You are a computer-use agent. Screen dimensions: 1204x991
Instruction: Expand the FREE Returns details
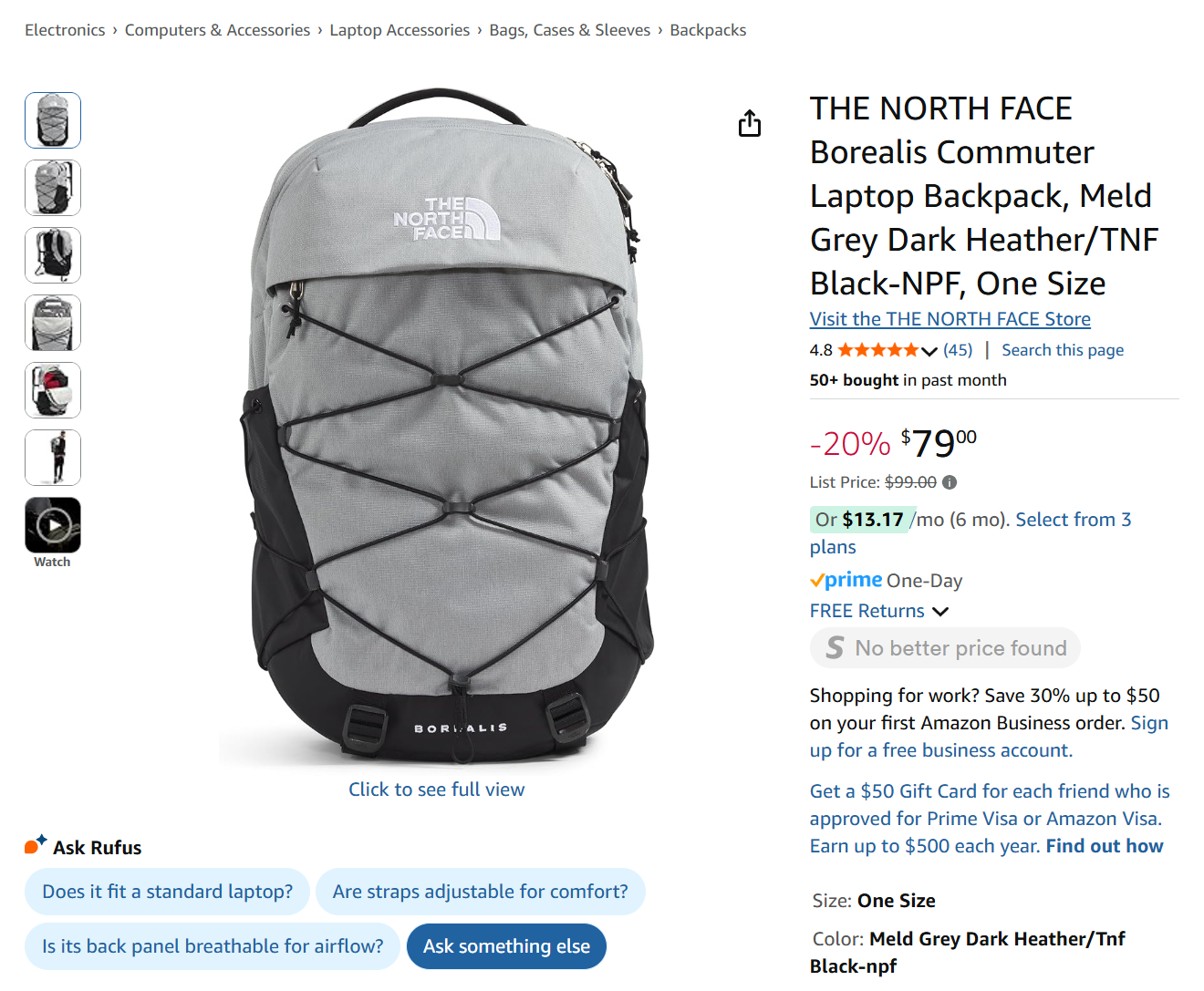point(940,611)
